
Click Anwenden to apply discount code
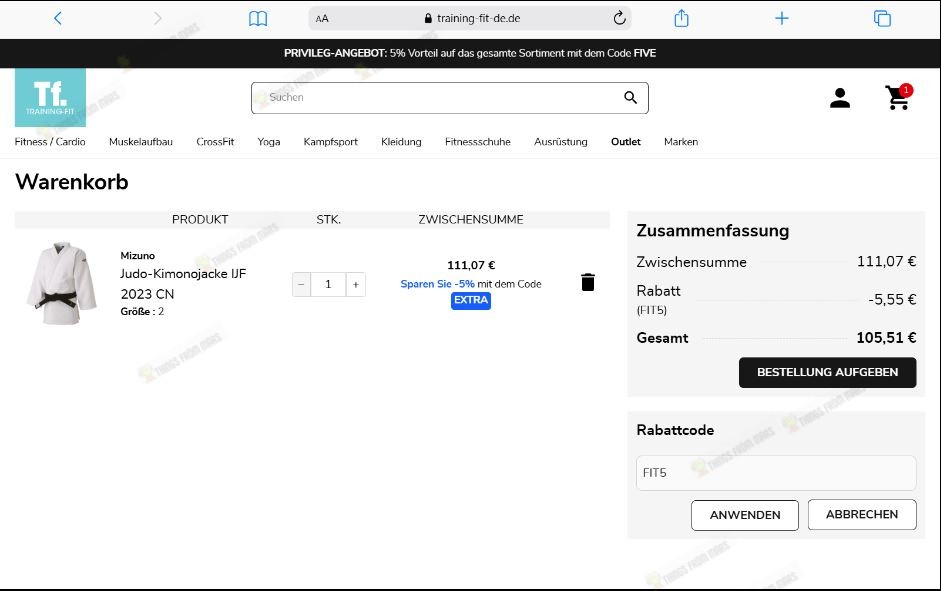744,515
